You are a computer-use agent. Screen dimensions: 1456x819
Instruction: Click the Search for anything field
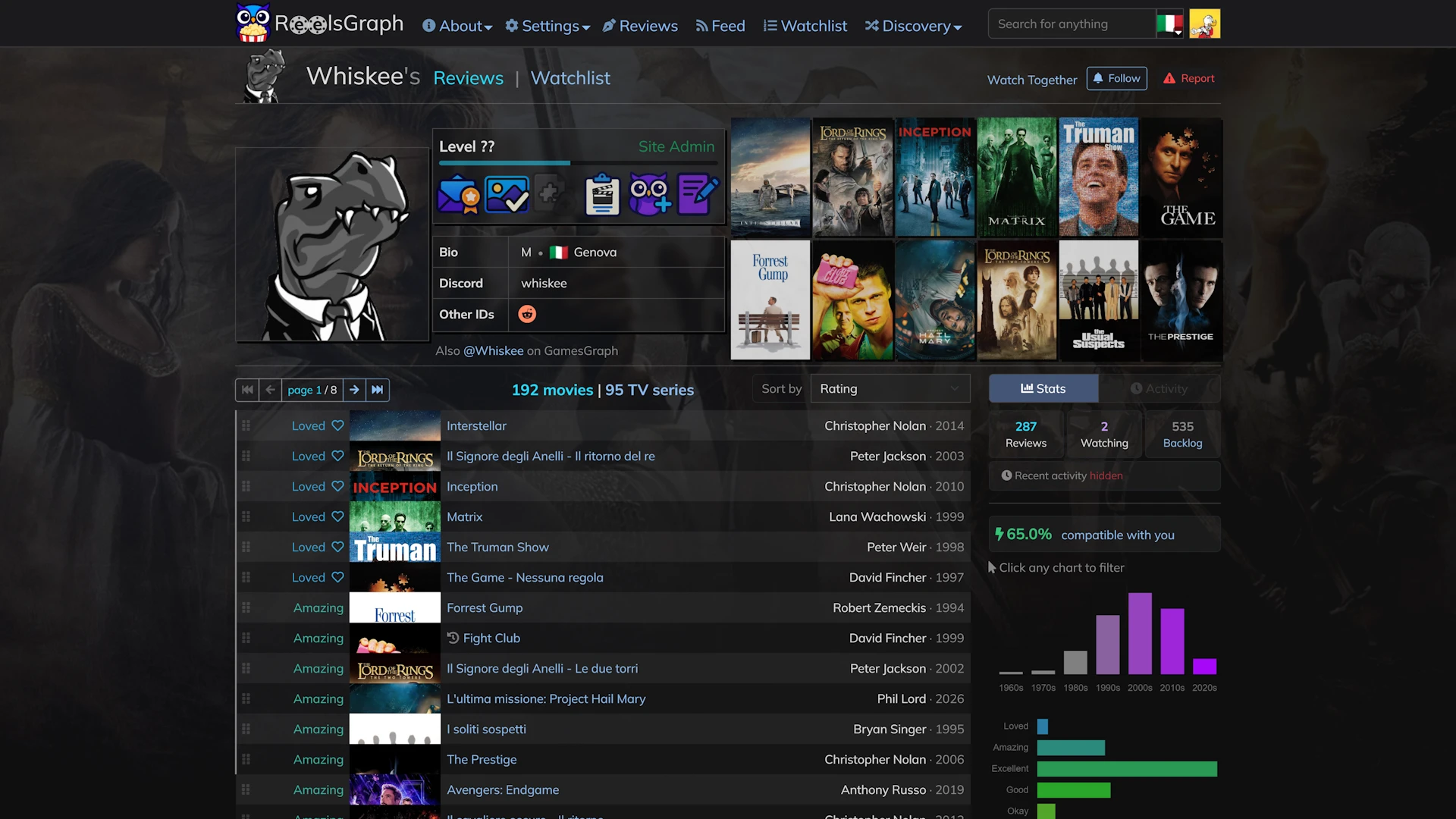tap(1071, 24)
